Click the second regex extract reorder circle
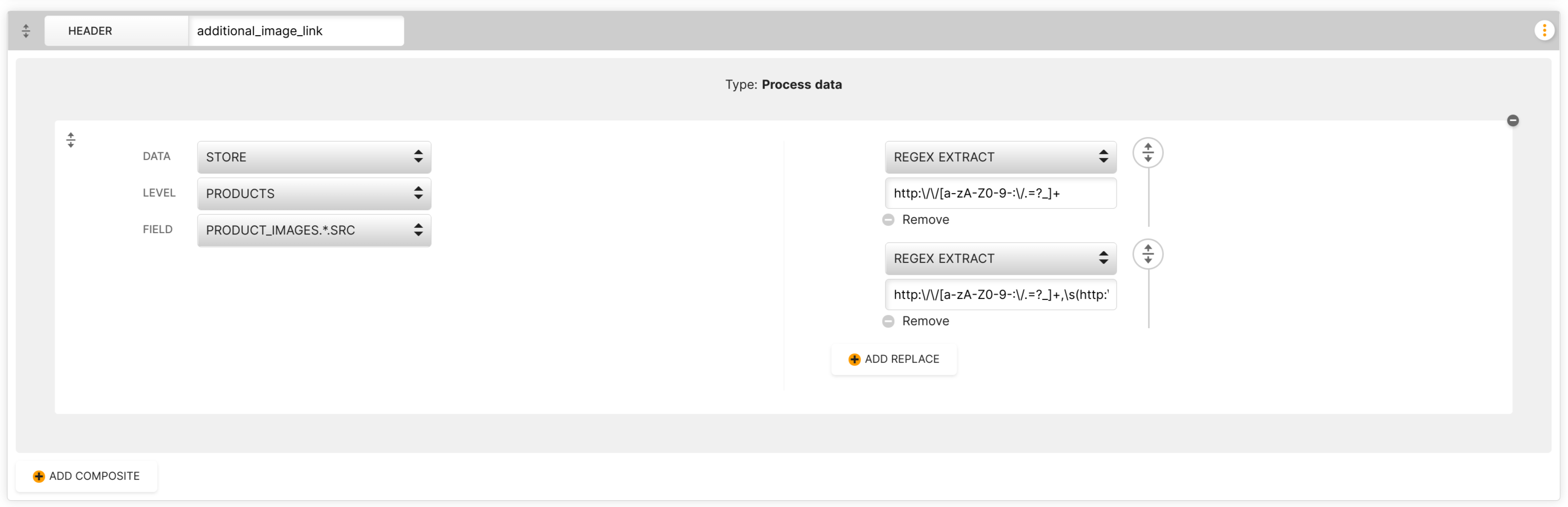1568x507 pixels. pyautogui.click(x=1147, y=254)
